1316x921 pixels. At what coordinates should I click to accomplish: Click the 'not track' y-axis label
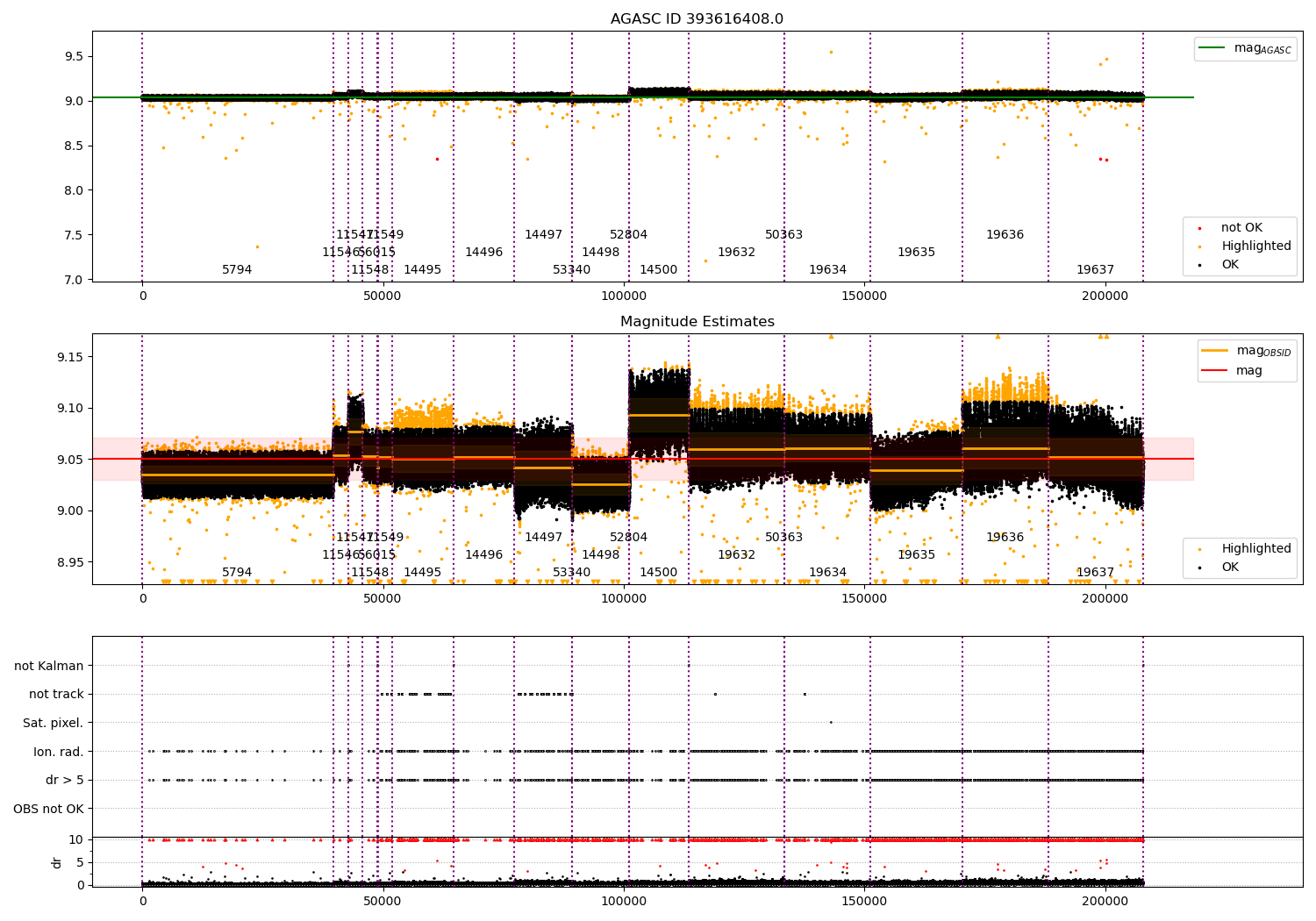point(56,695)
